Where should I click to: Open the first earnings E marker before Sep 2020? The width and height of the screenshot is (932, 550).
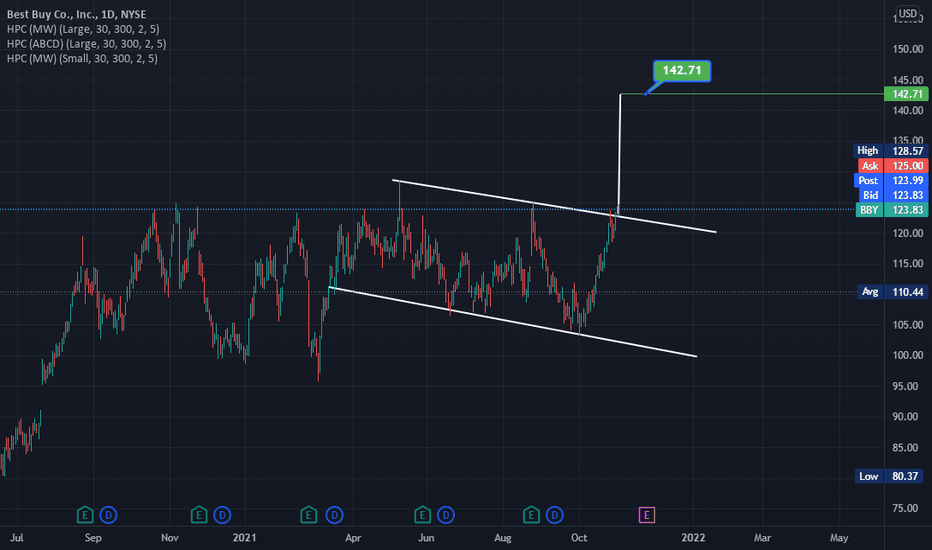point(85,515)
